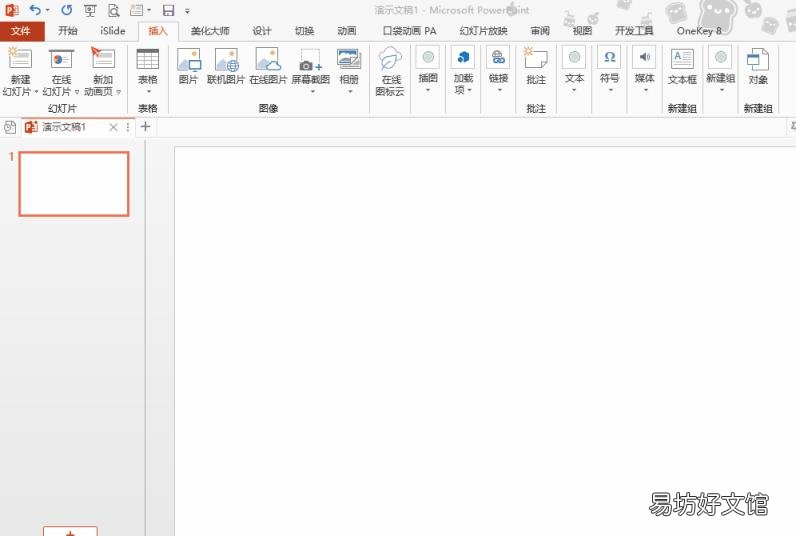Start slideshow from quick access toolbar icon
This screenshot has height=536, width=796.
click(x=90, y=10)
